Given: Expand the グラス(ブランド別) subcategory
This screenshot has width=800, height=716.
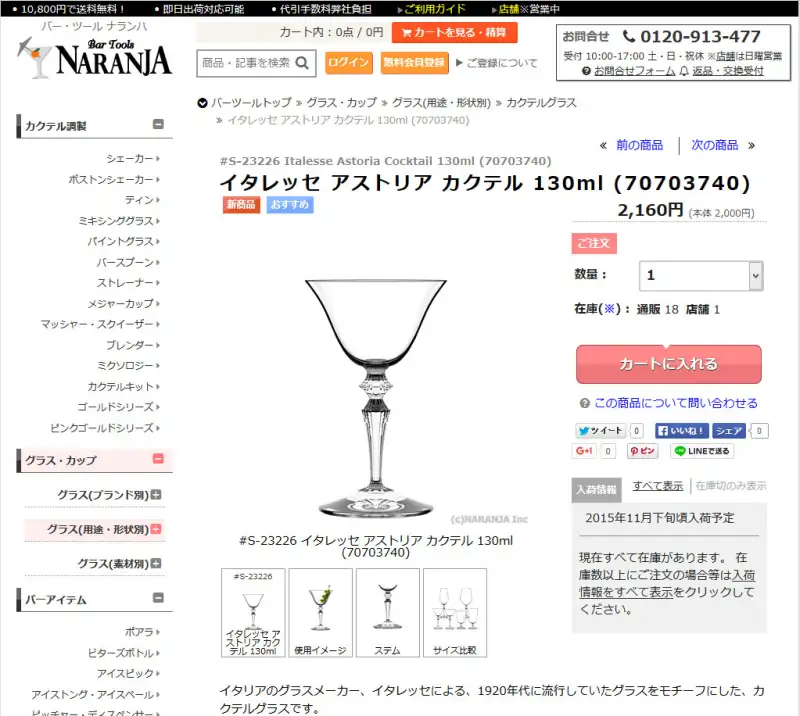Looking at the screenshot, I should tap(156, 495).
